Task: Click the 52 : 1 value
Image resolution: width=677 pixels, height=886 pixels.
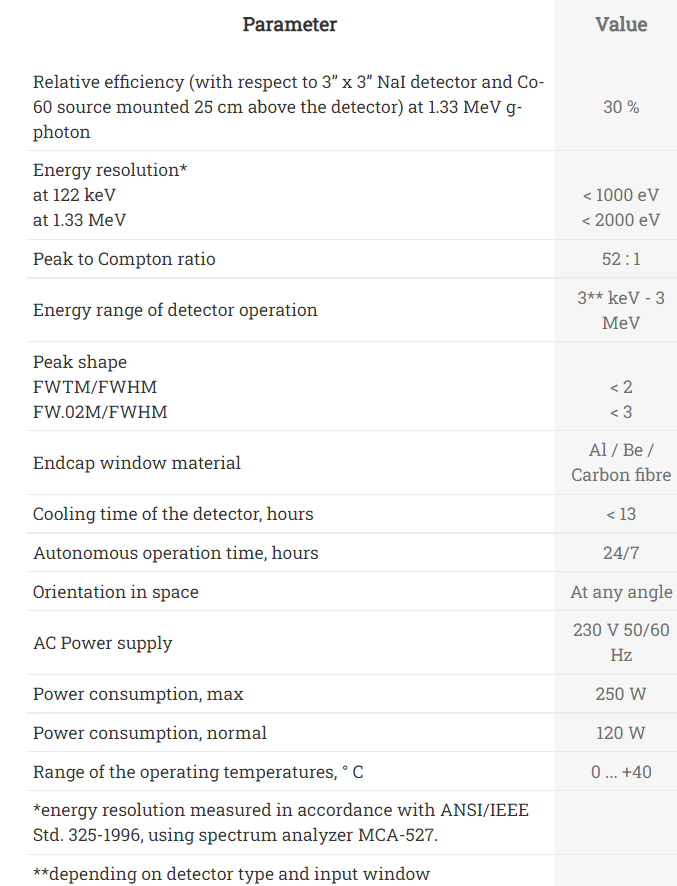Action: (621, 259)
